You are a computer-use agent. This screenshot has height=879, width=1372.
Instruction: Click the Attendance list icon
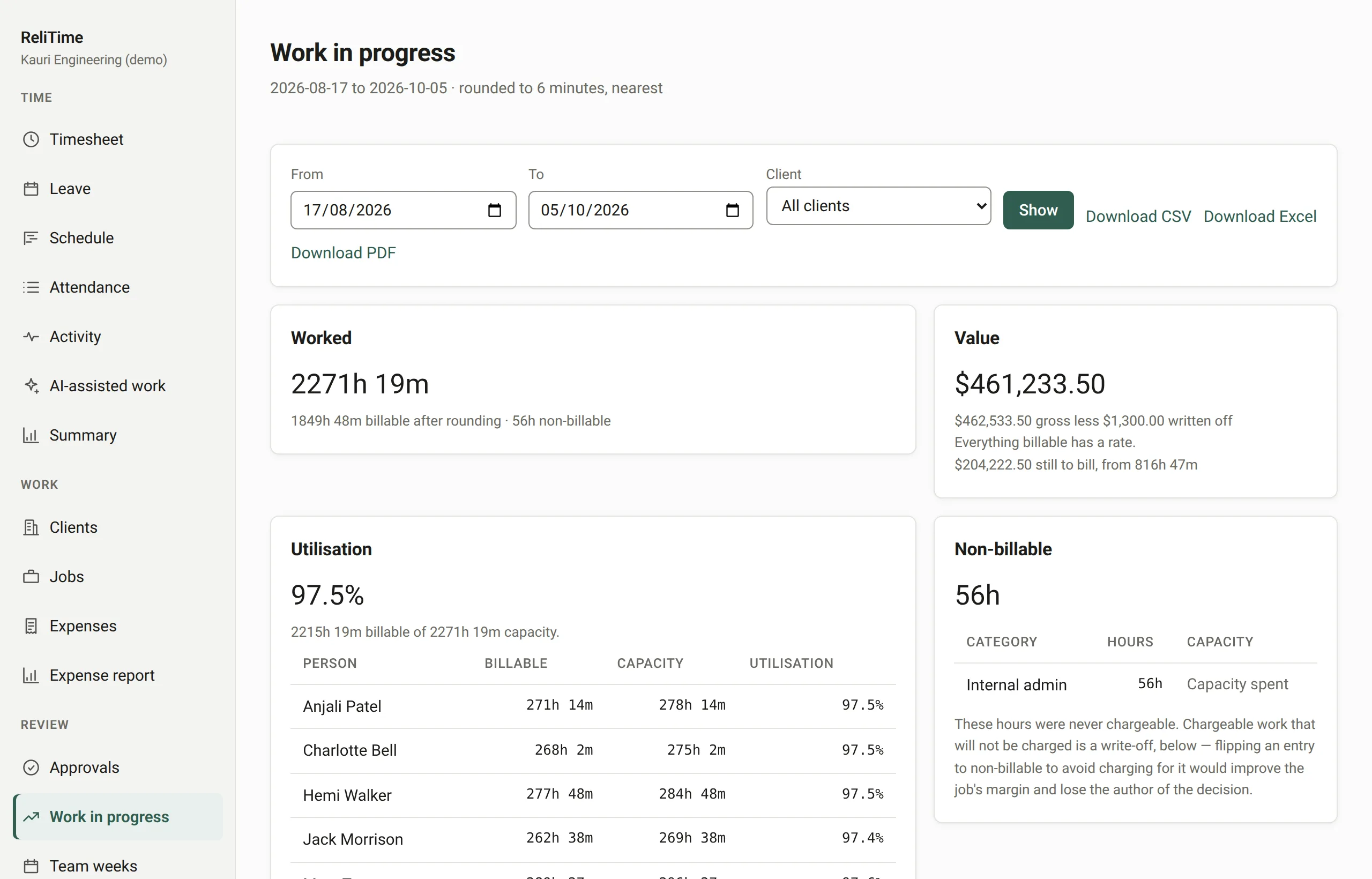[31, 287]
